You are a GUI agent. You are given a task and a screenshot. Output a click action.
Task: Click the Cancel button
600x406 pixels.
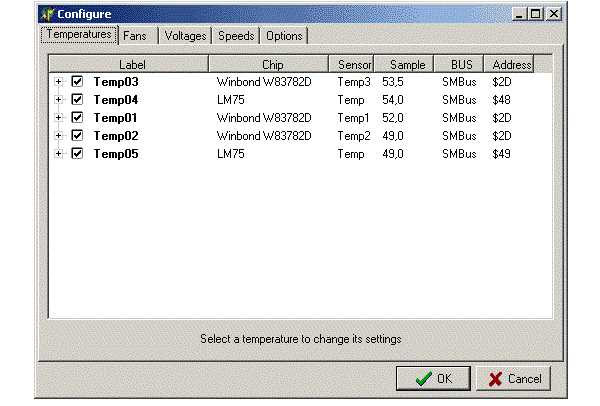coord(514,379)
